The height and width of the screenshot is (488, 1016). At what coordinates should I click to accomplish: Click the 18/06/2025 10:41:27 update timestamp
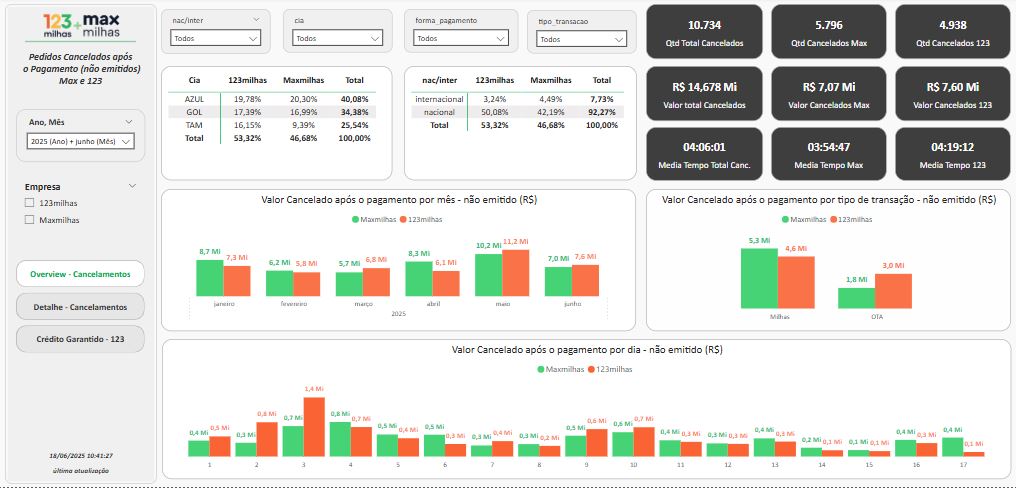(81, 456)
